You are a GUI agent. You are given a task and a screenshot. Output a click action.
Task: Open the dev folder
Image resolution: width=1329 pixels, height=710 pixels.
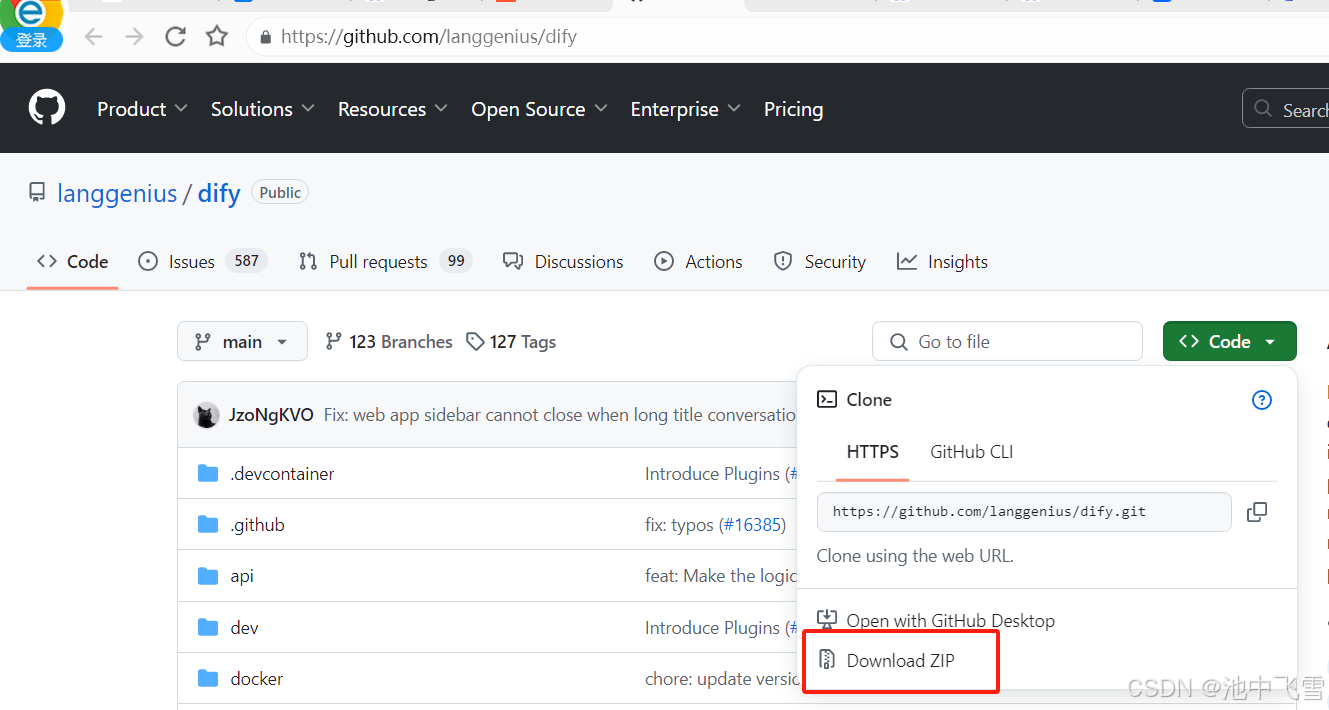[244, 628]
